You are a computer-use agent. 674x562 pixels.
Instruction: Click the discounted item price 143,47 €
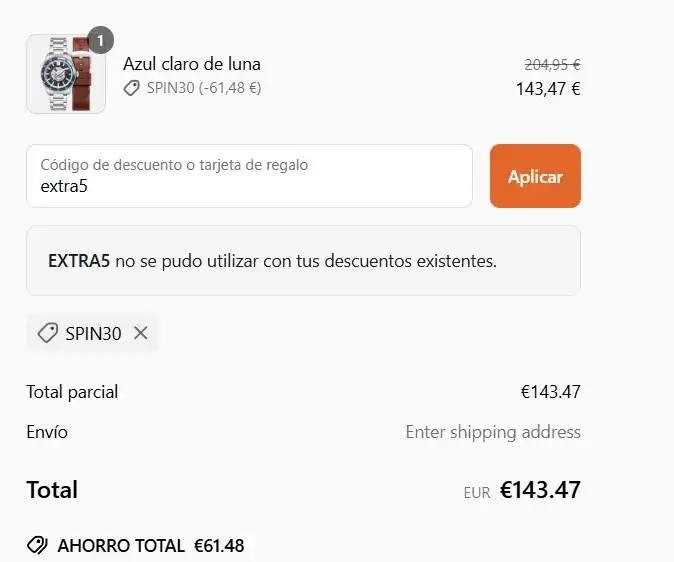548,88
